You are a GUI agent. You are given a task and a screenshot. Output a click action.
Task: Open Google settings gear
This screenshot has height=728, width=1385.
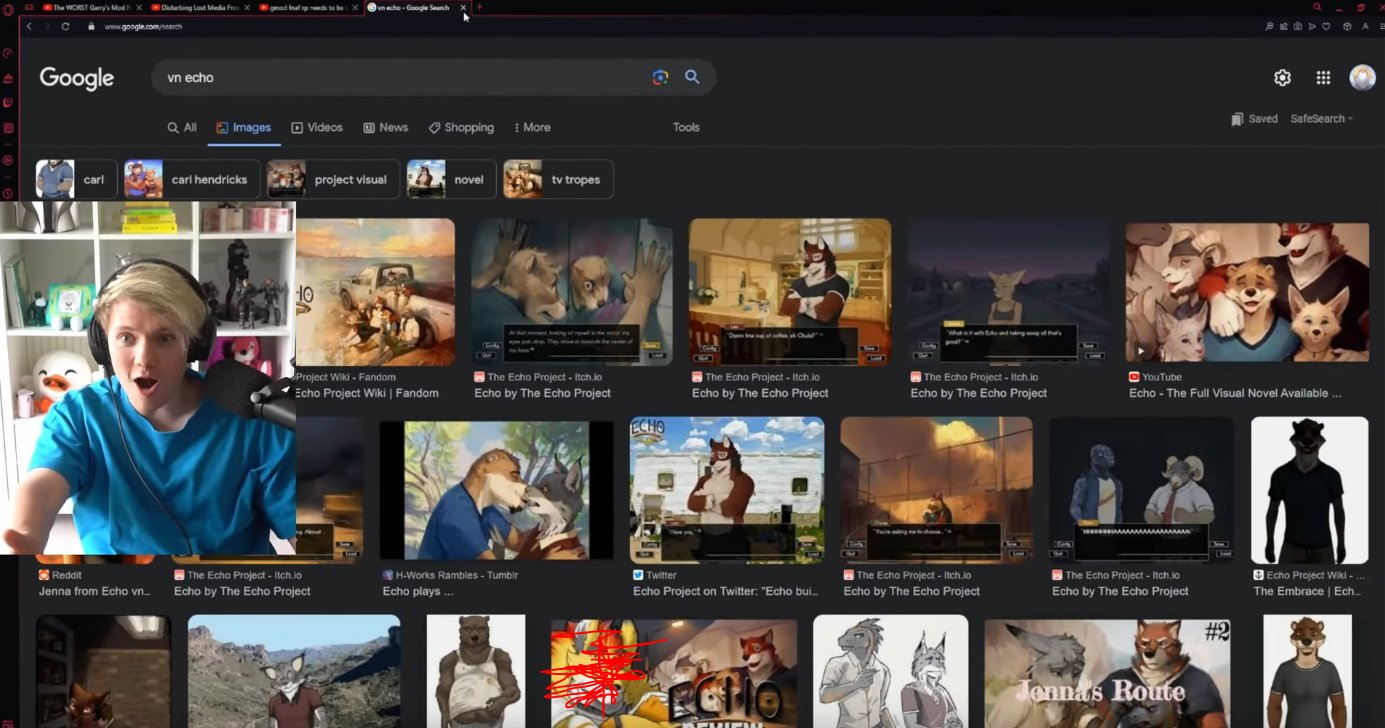coord(1282,78)
